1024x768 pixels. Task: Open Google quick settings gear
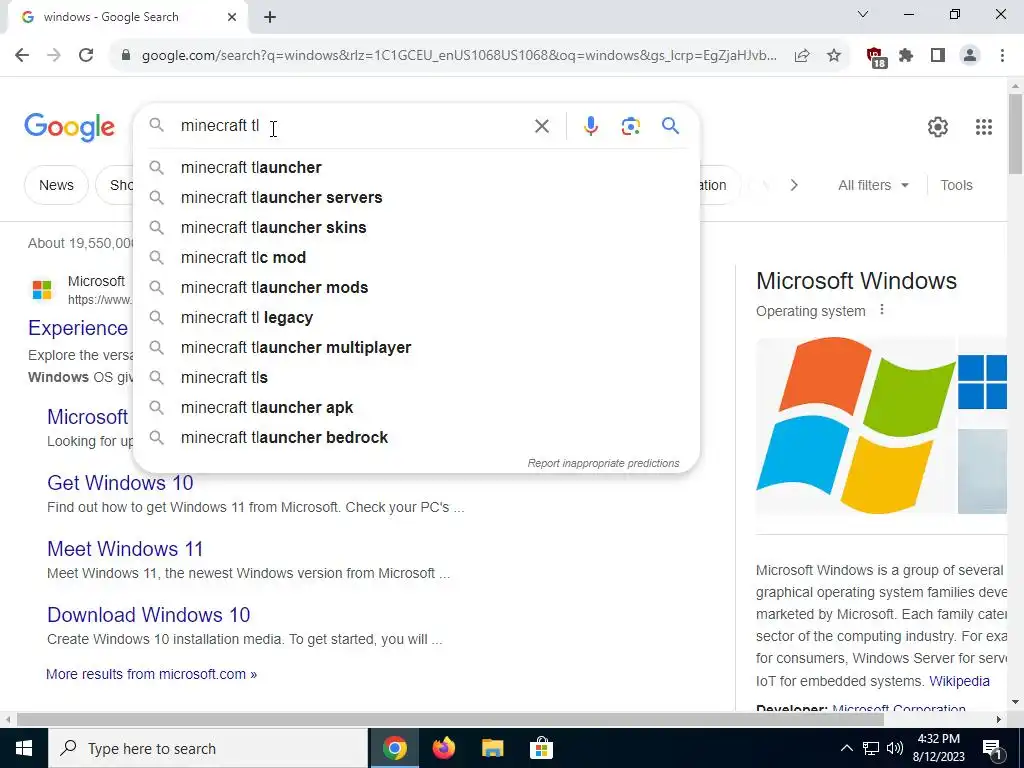[938, 127]
